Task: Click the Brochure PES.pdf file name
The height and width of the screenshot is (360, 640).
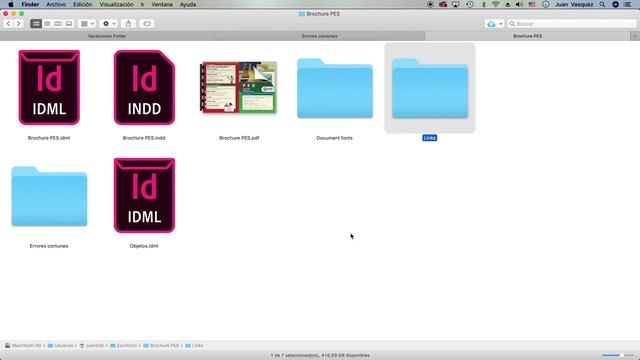Action: point(239,138)
